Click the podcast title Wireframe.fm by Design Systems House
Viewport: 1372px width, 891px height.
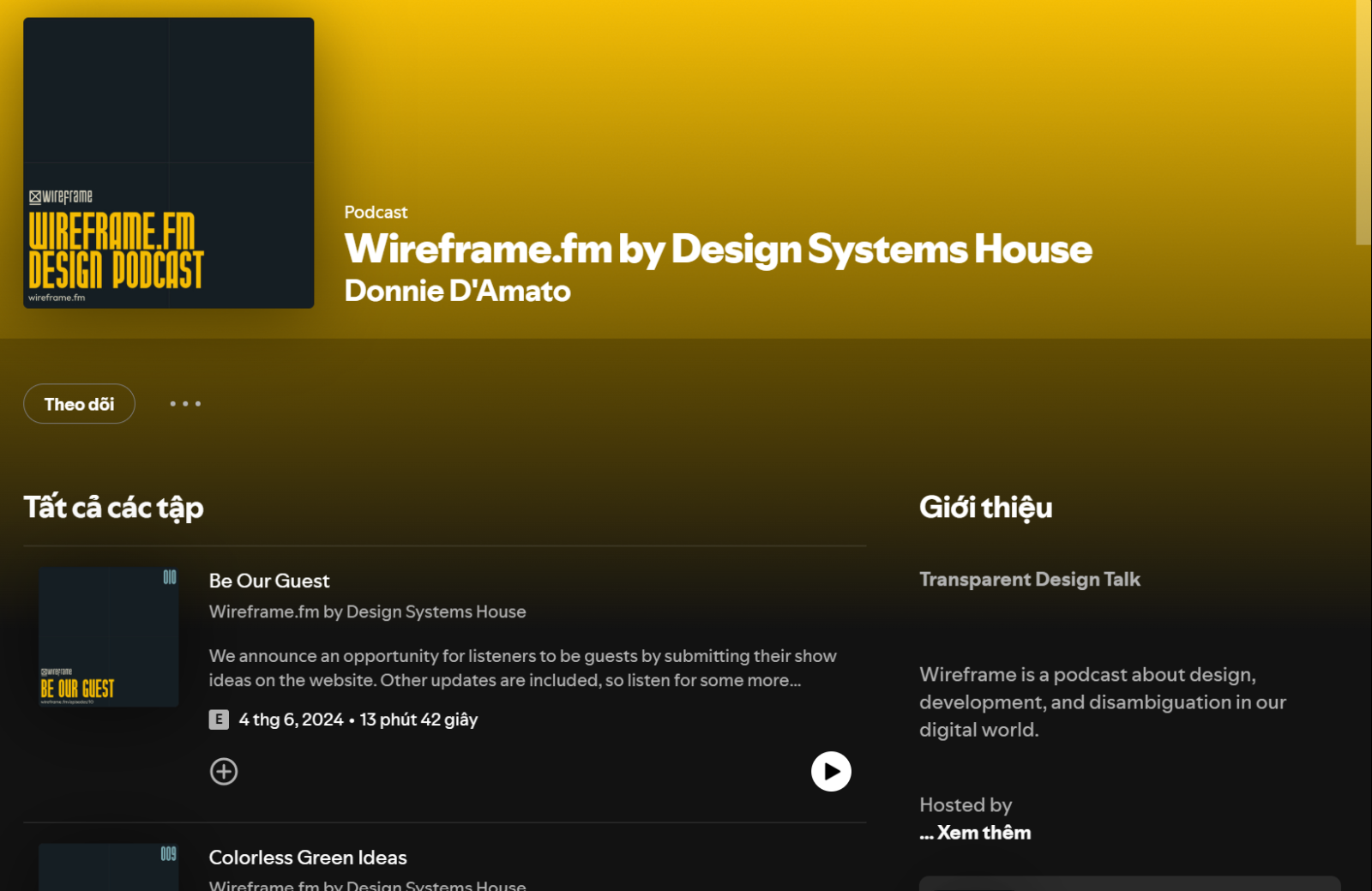point(719,249)
